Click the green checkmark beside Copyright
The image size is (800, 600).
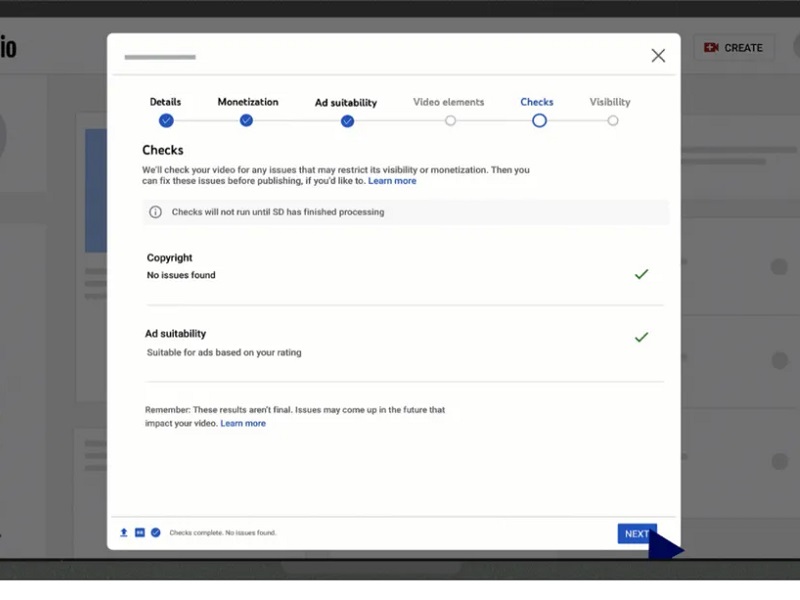pos(642,272)
